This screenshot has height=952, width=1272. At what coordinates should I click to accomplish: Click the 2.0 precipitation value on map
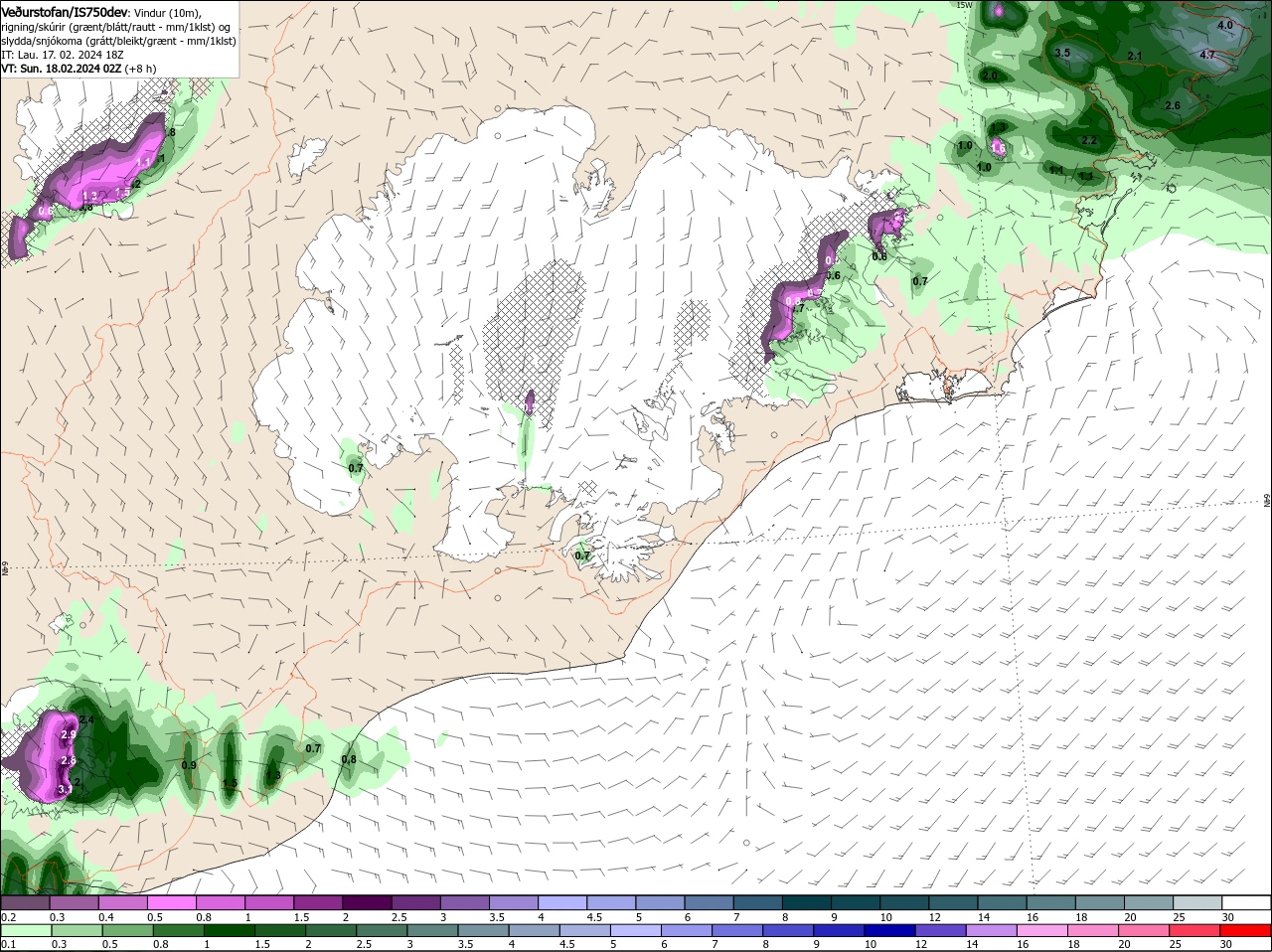click(990, 76)
